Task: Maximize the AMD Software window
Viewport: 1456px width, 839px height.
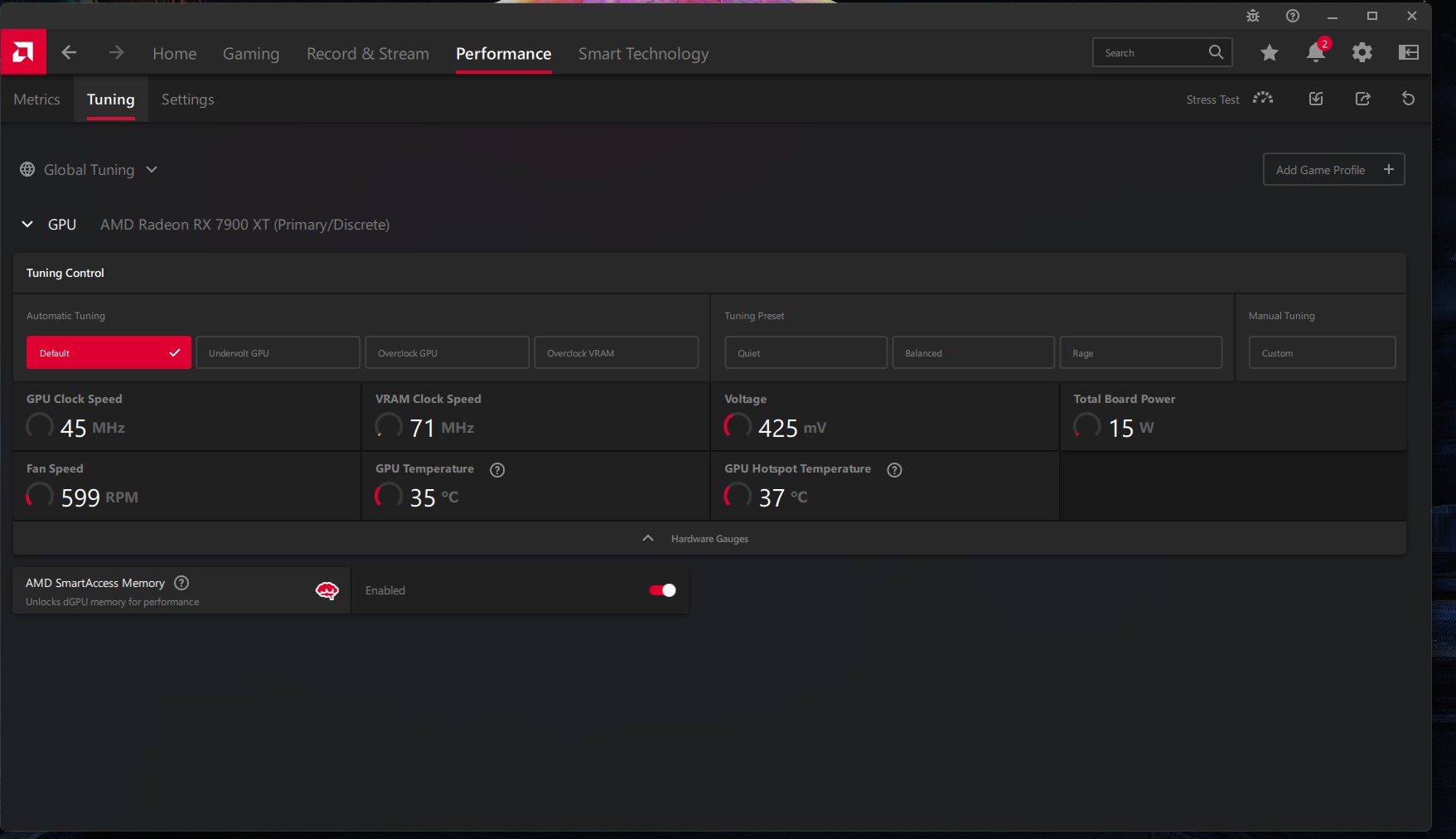Action: point(1372,16)
